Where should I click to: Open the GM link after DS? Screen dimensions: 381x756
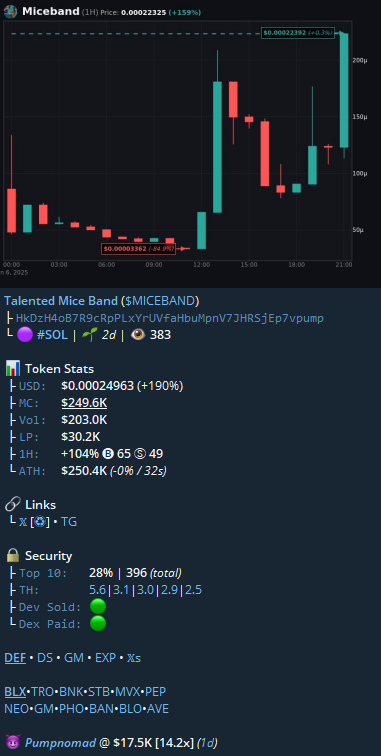74,658
